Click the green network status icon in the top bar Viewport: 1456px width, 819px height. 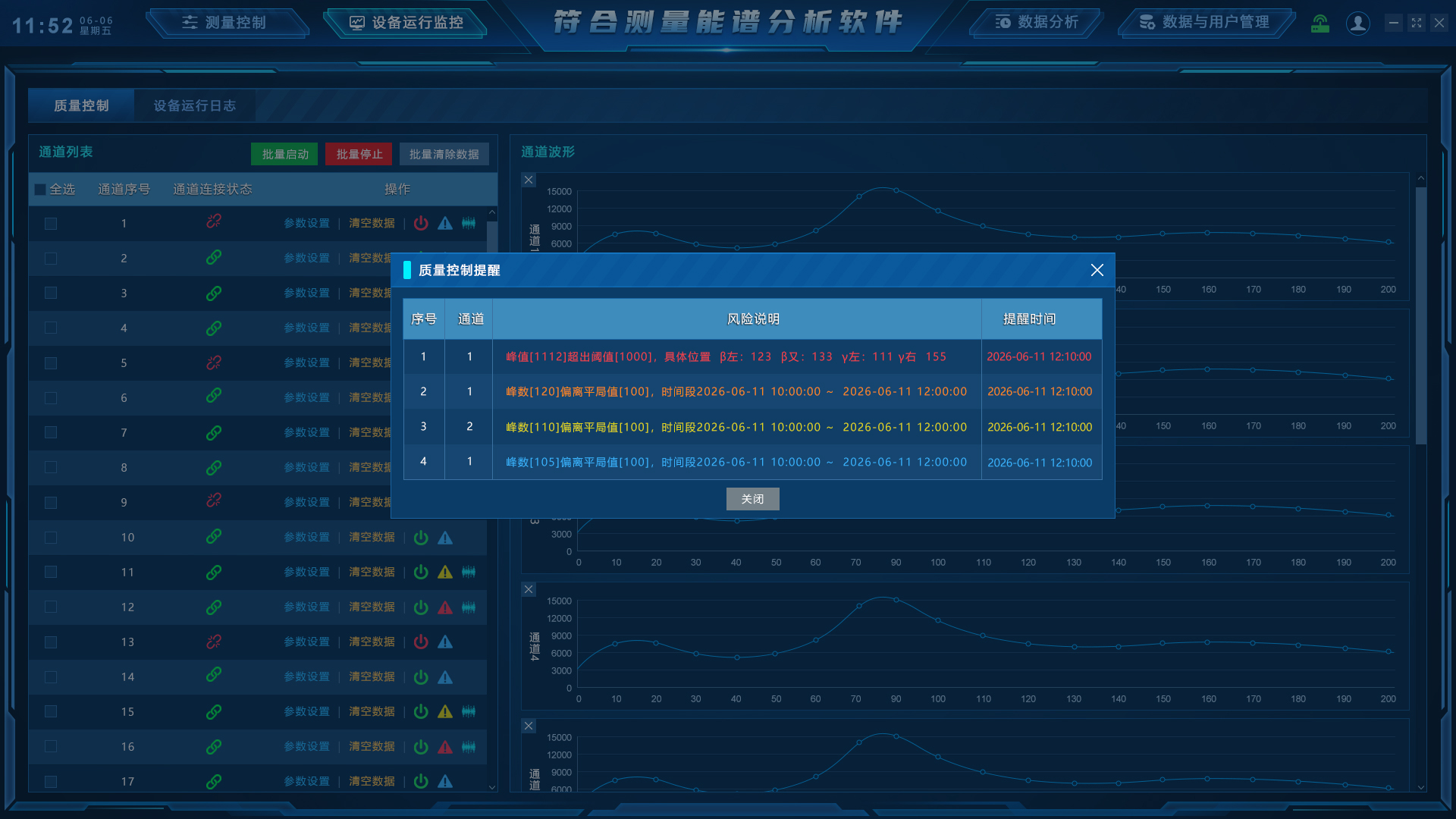coord(1319,23)
